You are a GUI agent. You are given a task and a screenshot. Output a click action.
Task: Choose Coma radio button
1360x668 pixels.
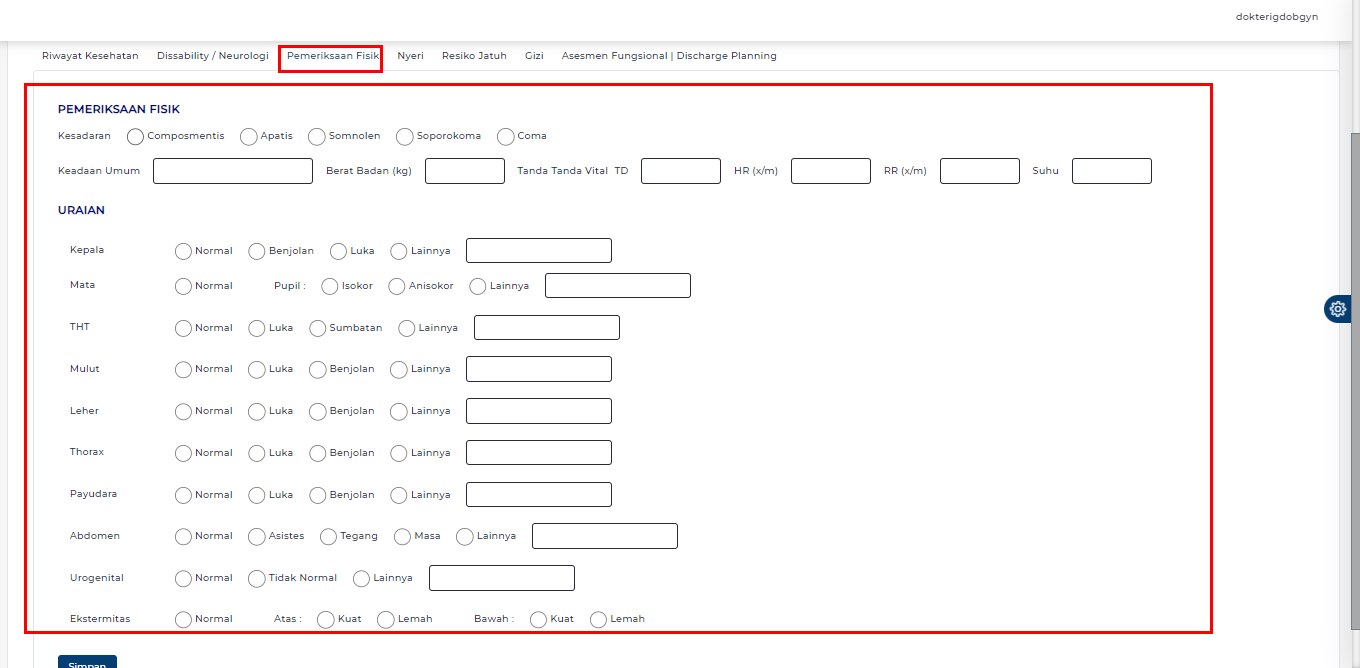pyautogui.click(x=506, y=136)
